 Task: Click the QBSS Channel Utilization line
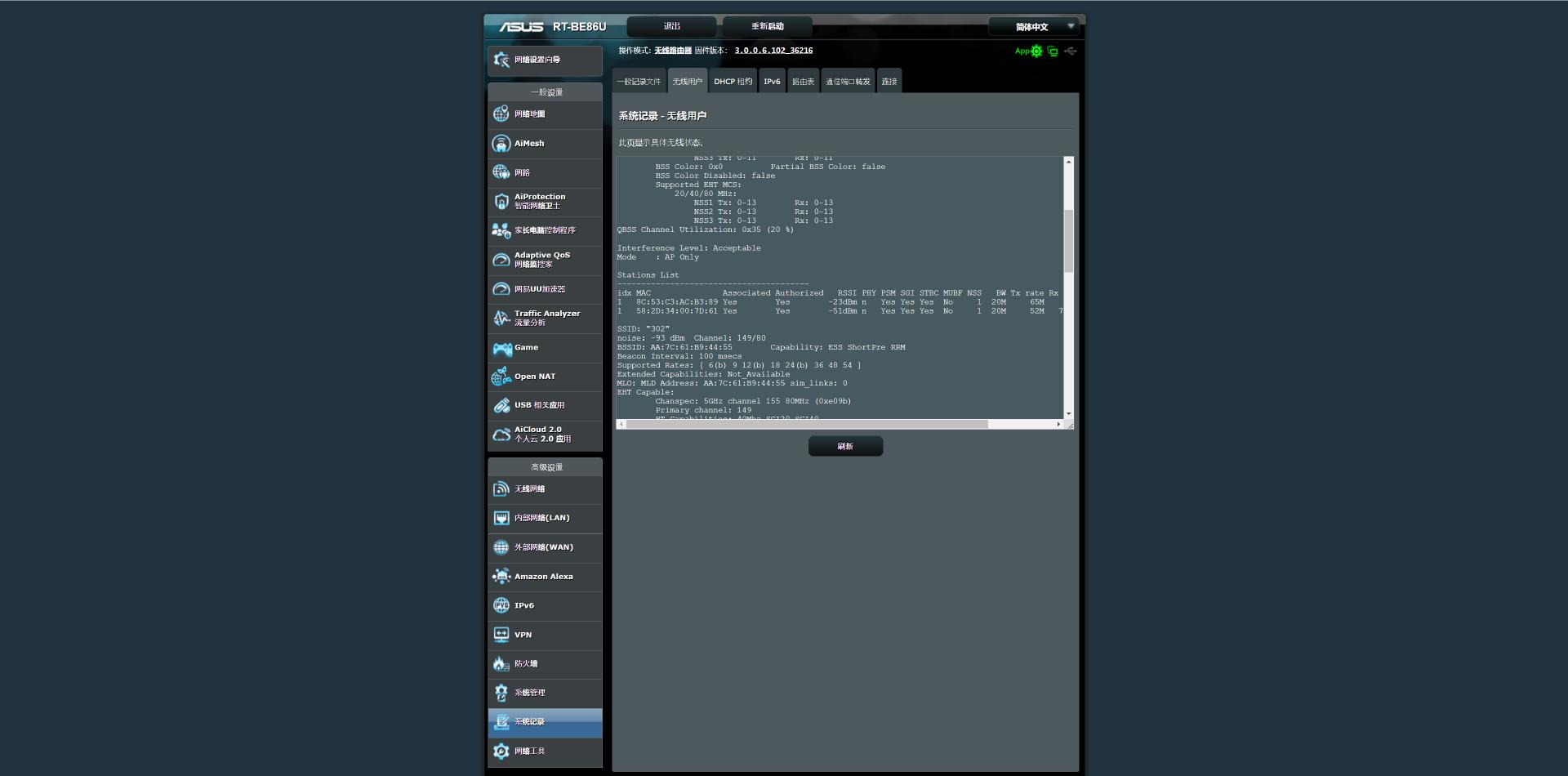point(705,230)
